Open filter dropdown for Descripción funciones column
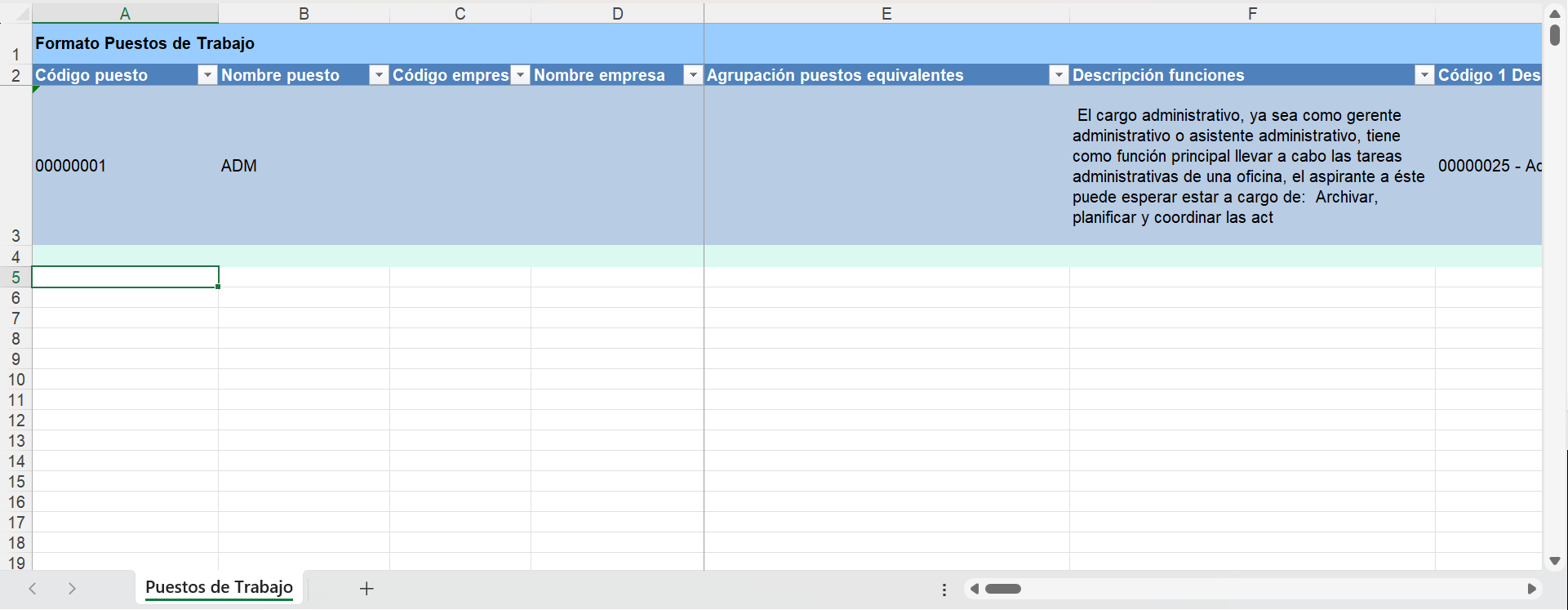 point(1424,75)
